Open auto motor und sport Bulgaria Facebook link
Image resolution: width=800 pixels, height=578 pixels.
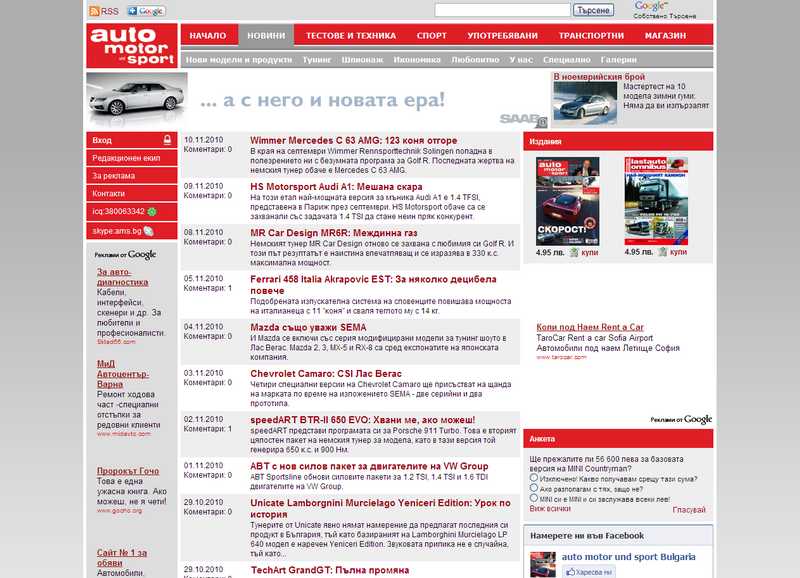point(629,557)
